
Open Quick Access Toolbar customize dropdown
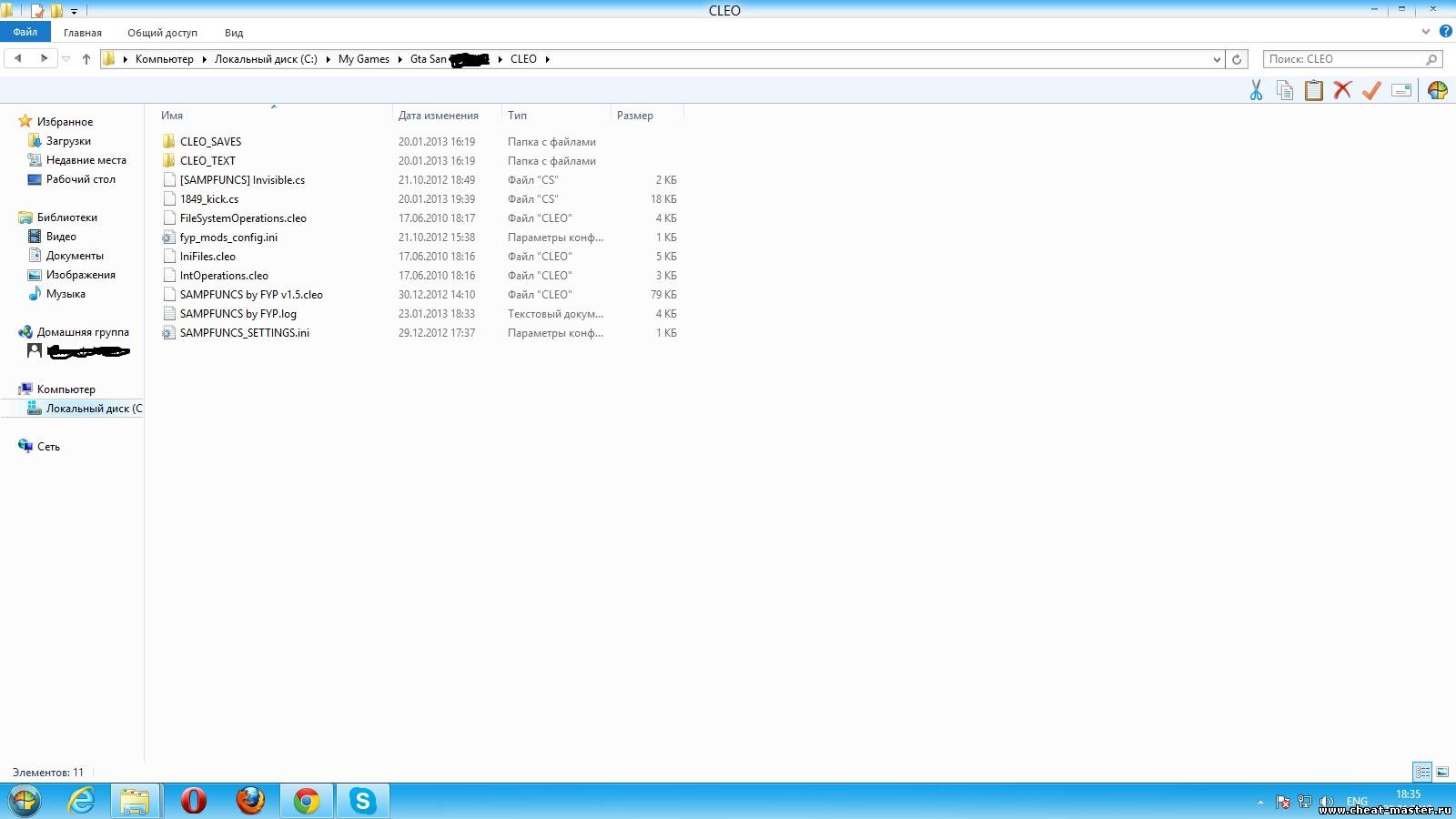pos(74,11)
